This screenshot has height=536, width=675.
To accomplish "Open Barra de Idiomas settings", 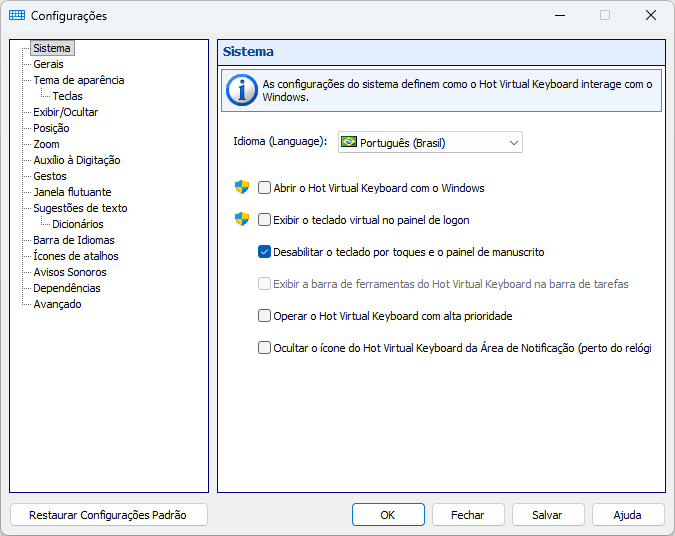I will (x=74, y=240).
